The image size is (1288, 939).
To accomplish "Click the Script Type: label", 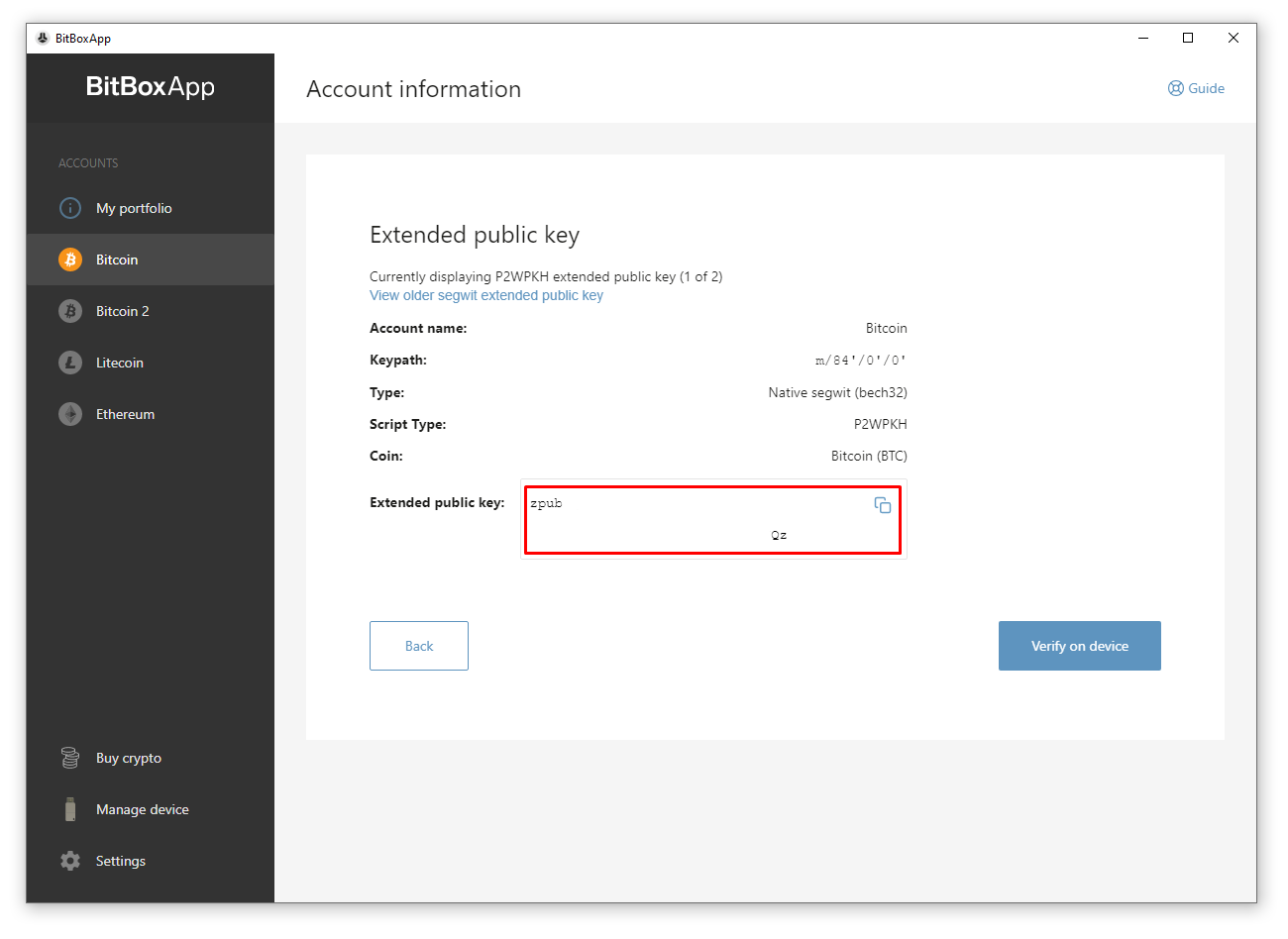I will coord(408,424).
